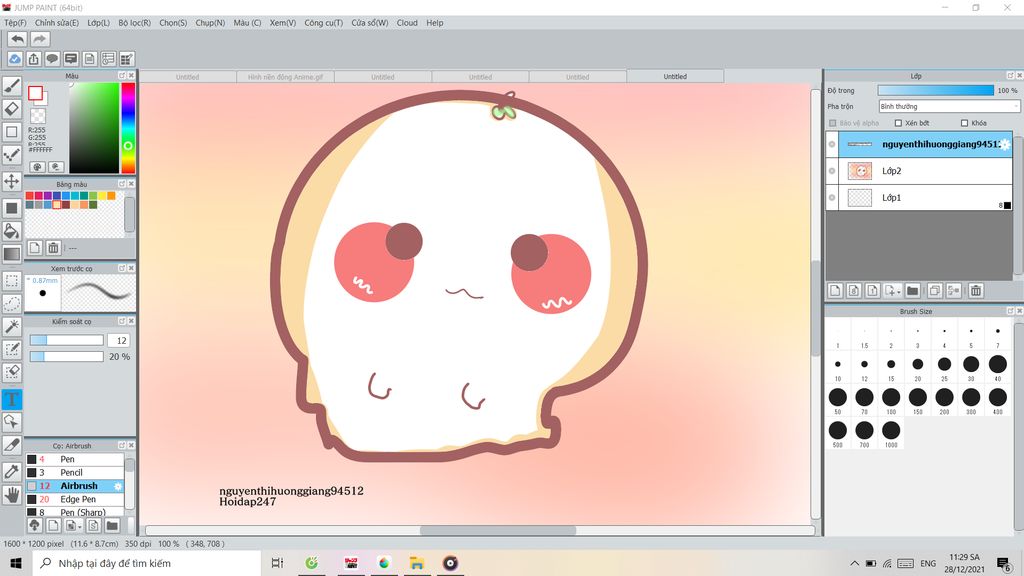This screenshot has height=576, width=1024.
Task: Duplicate the layer using the copy icon
Action: point(935,291)
